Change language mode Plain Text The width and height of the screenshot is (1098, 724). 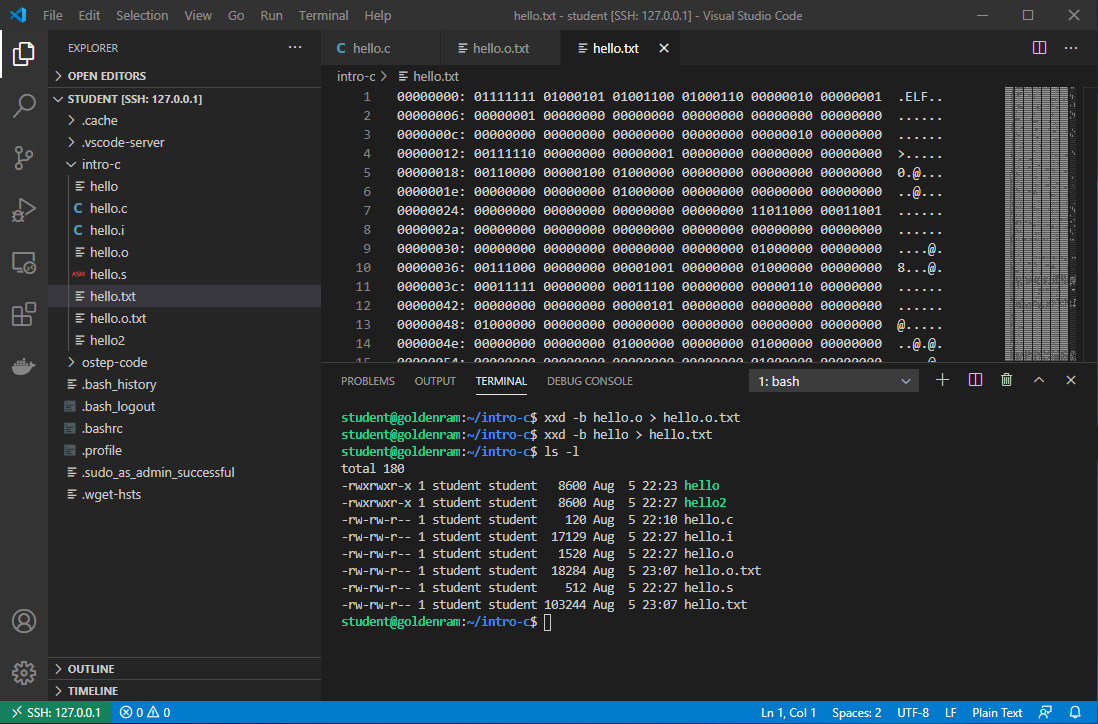point(997,712)
